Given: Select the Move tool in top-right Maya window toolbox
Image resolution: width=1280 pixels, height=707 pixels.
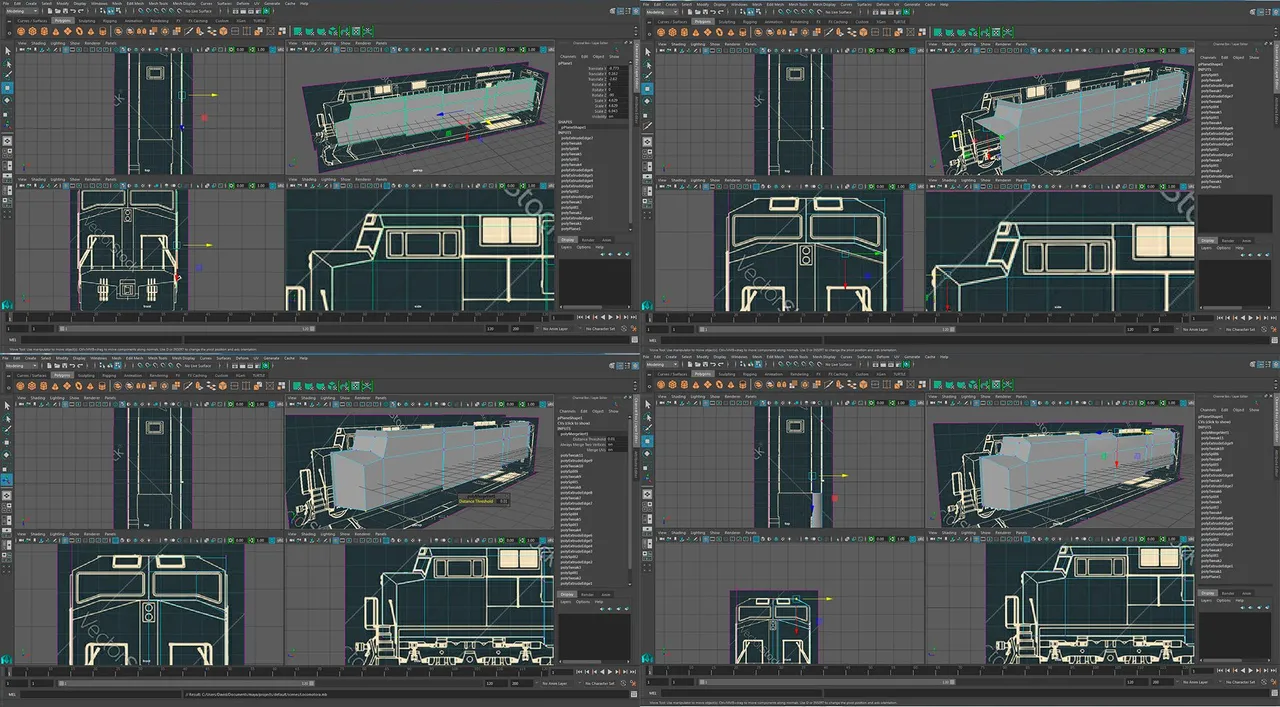Looking at the screenshot, I should (x=647, y=88).
